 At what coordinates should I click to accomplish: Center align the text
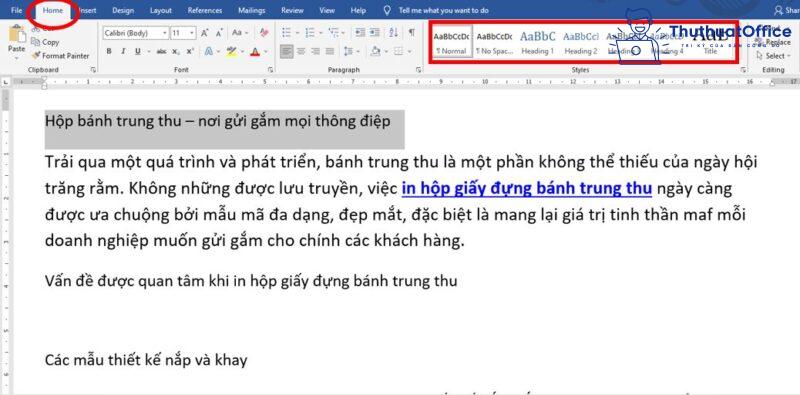pos(301,52)
